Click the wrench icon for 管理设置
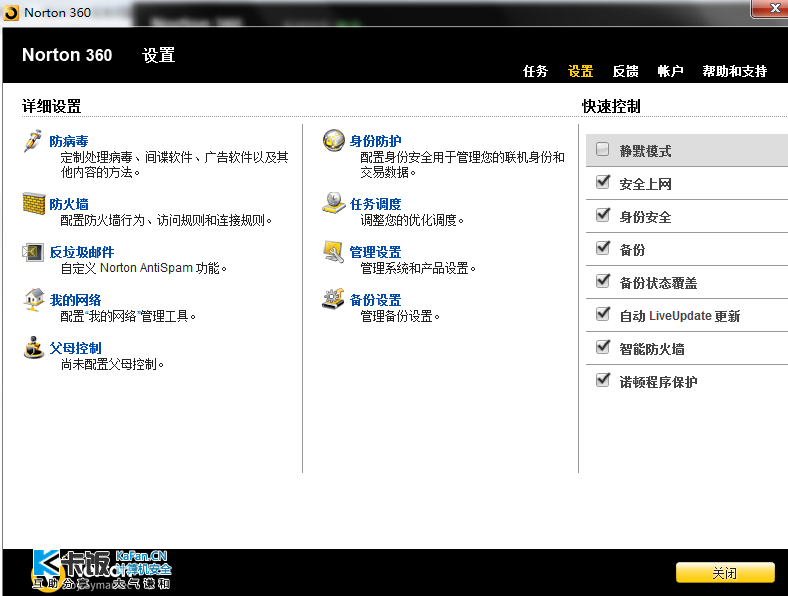This screenshot has height=596, width=788. pyautogui.click(x=334, y=251)
